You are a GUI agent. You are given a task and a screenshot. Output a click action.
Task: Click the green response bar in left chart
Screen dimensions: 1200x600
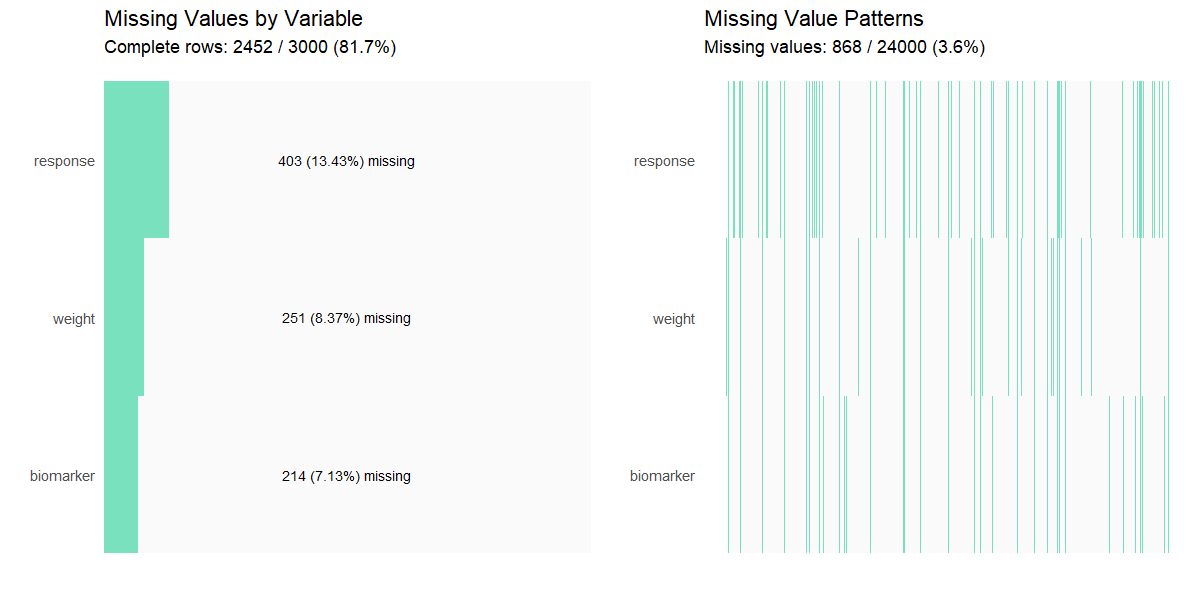tap(136, 160)
